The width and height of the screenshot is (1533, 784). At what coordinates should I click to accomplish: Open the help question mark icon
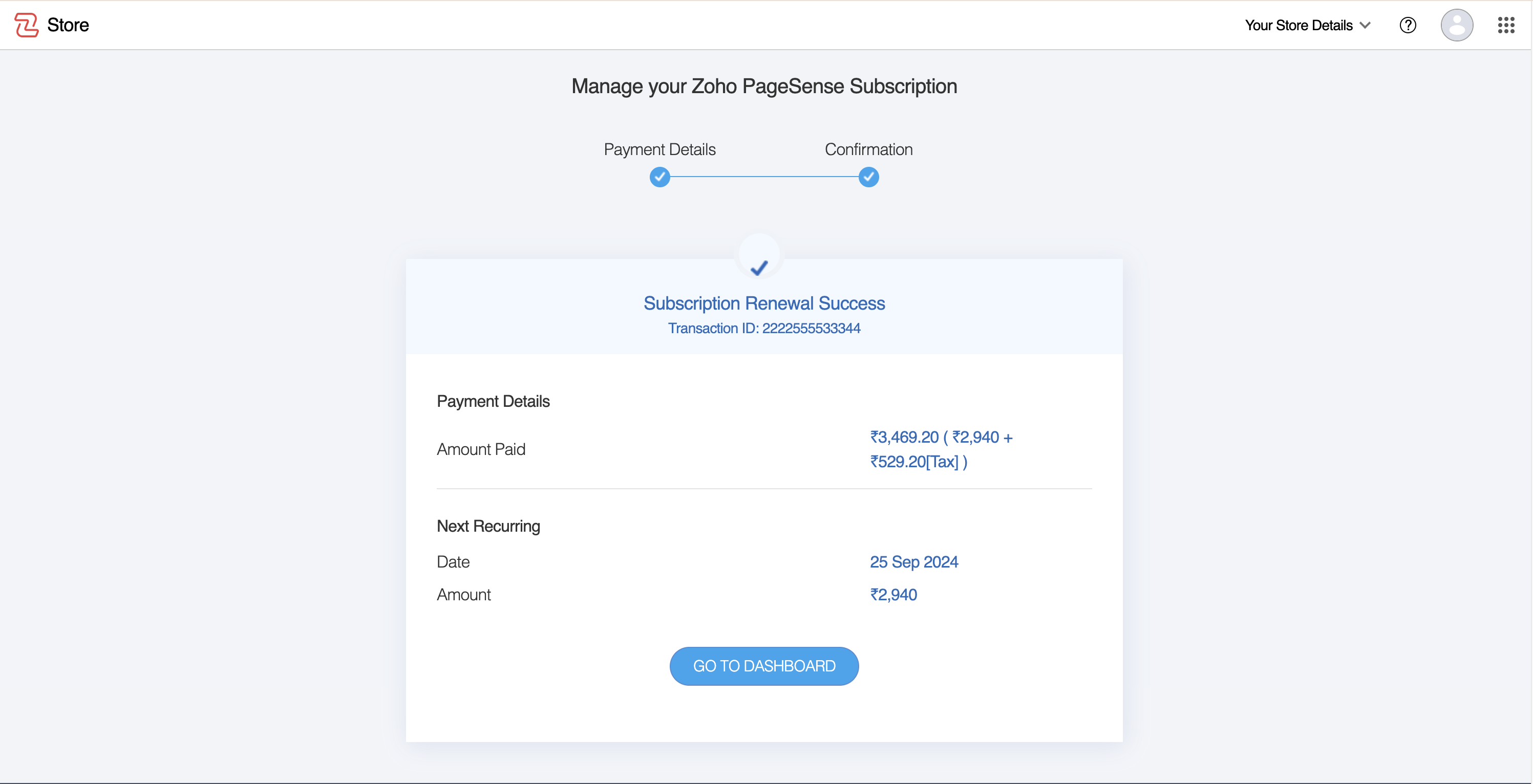pos(1408,25)
